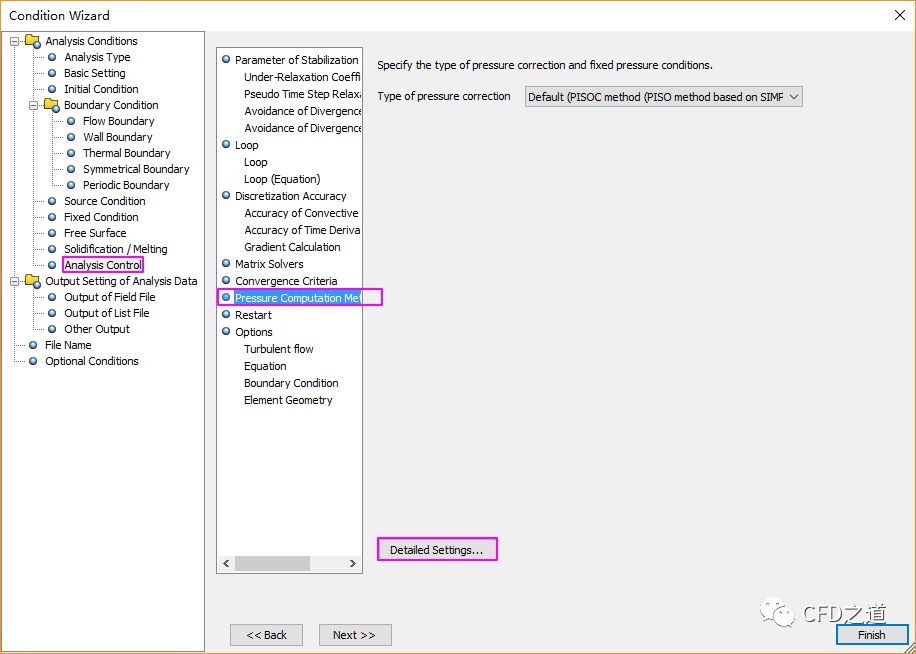Click the bullet icon beside Convergence Criteria

226,281
